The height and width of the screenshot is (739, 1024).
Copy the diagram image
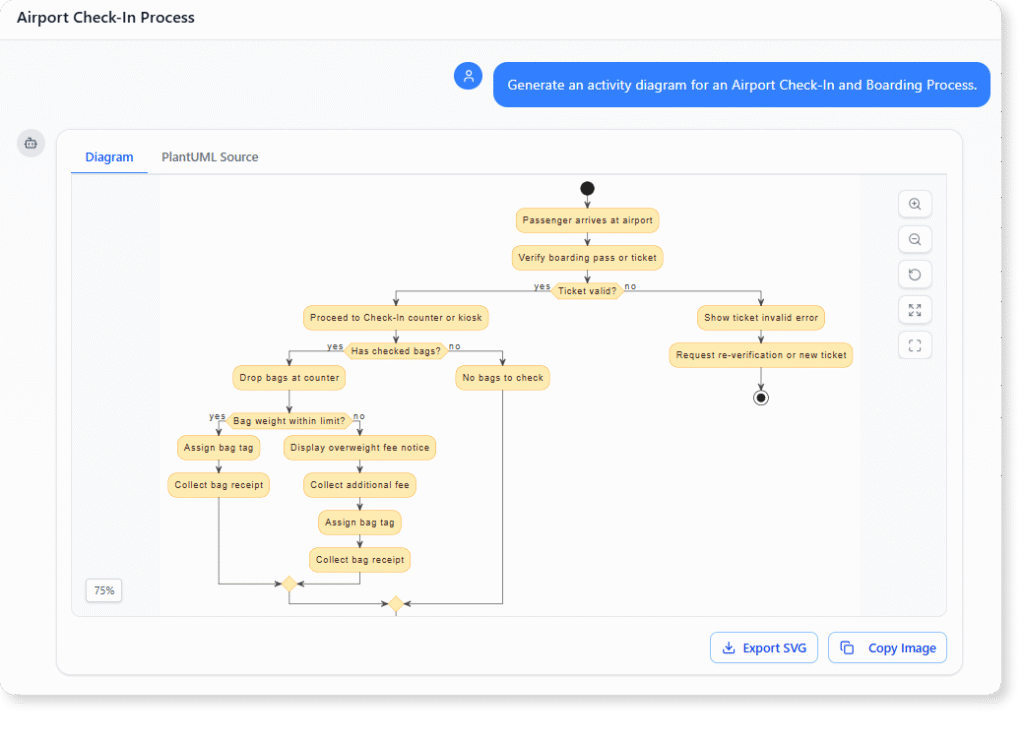[887, 648]
